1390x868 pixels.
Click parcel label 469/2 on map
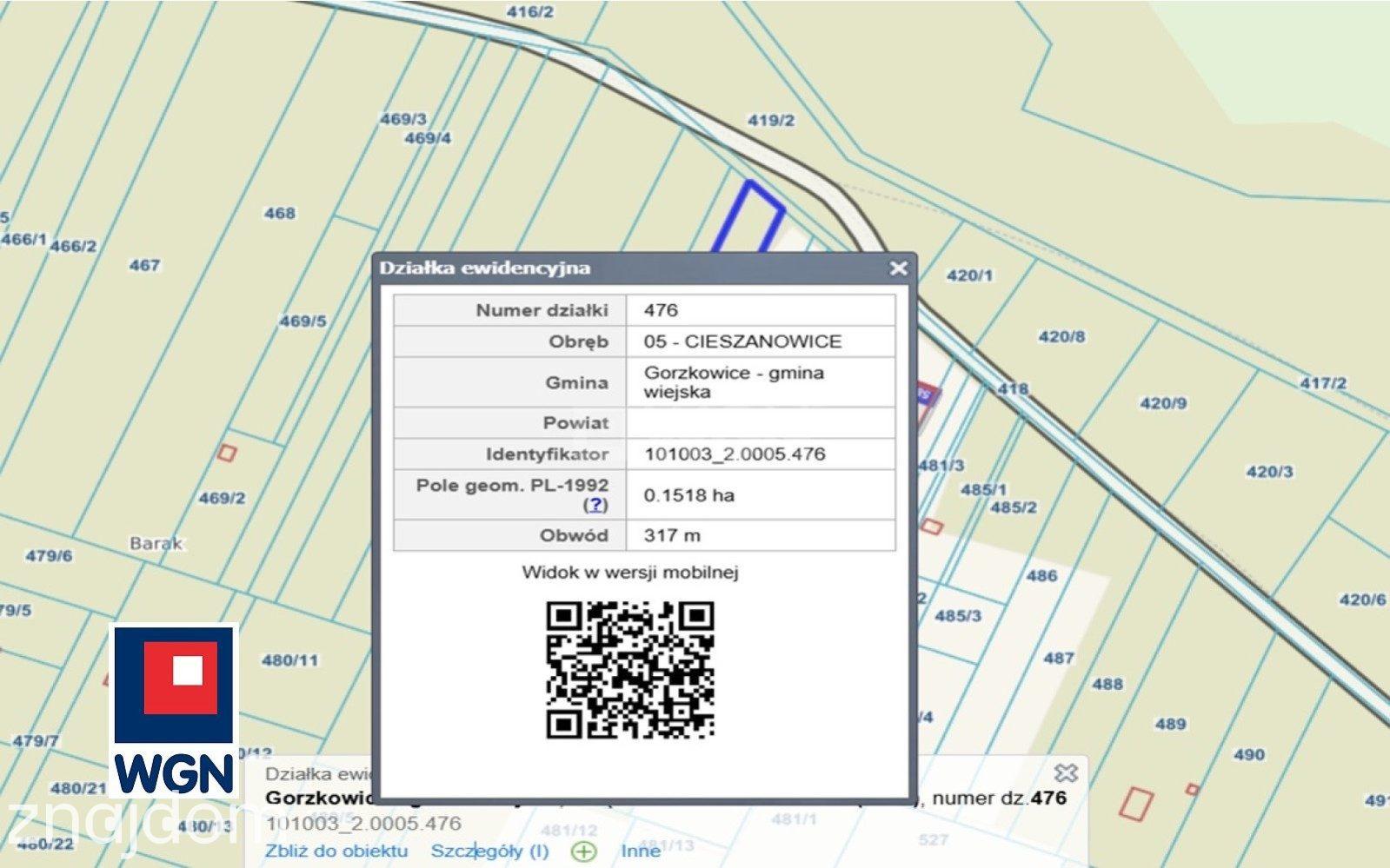(x=222, y=498)
